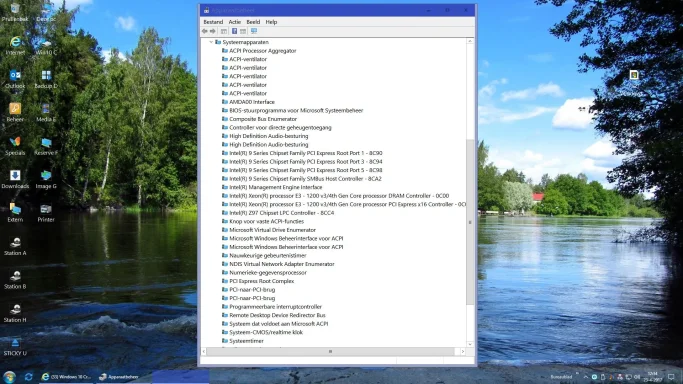Image resolution: width=683 pixels, height=384 pixels.
Task: Select Knop voor vaste ACPI-functies
Action: point(266,221)
